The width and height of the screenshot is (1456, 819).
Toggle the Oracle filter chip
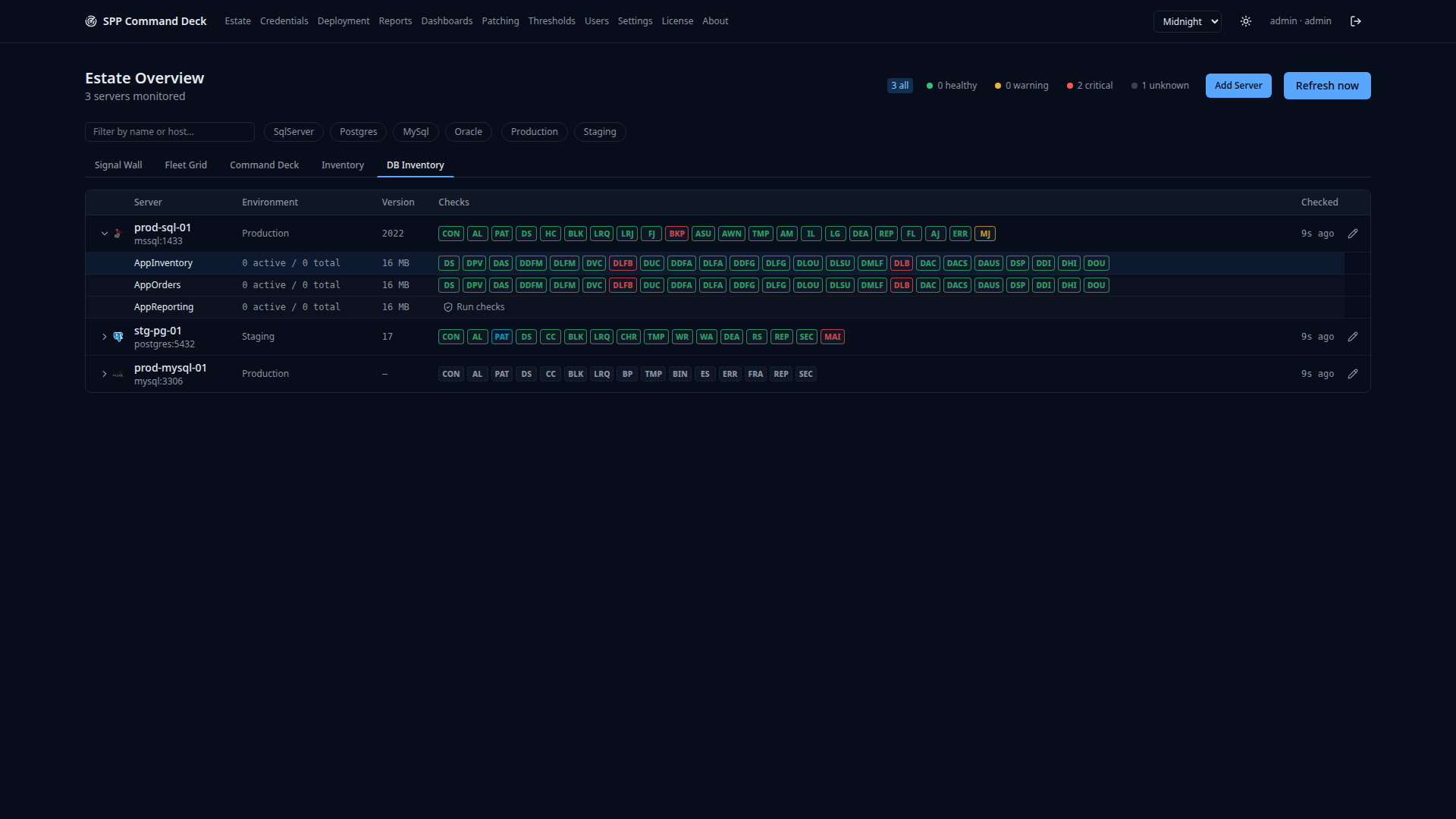click(469, 132)
